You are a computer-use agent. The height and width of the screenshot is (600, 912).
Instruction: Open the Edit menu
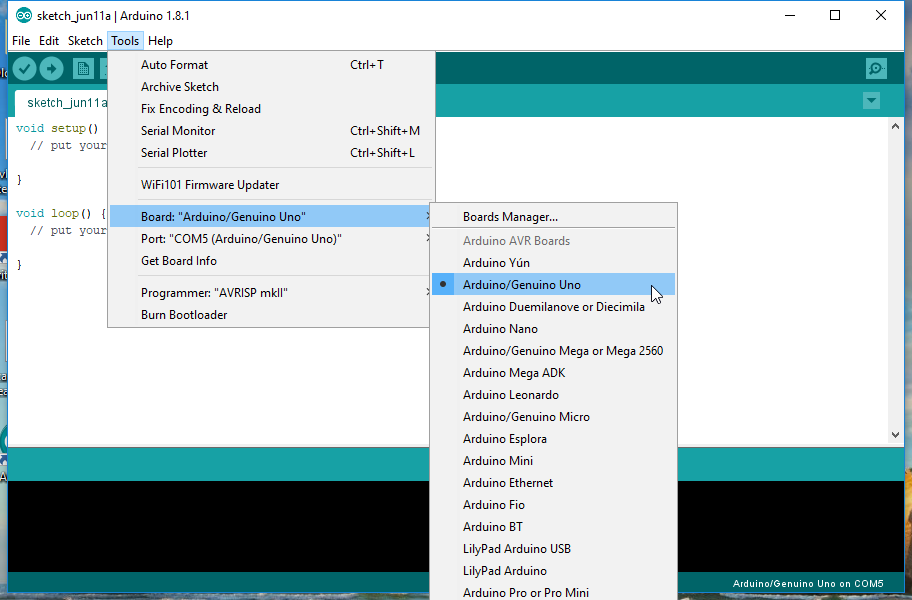coord(49,41)
